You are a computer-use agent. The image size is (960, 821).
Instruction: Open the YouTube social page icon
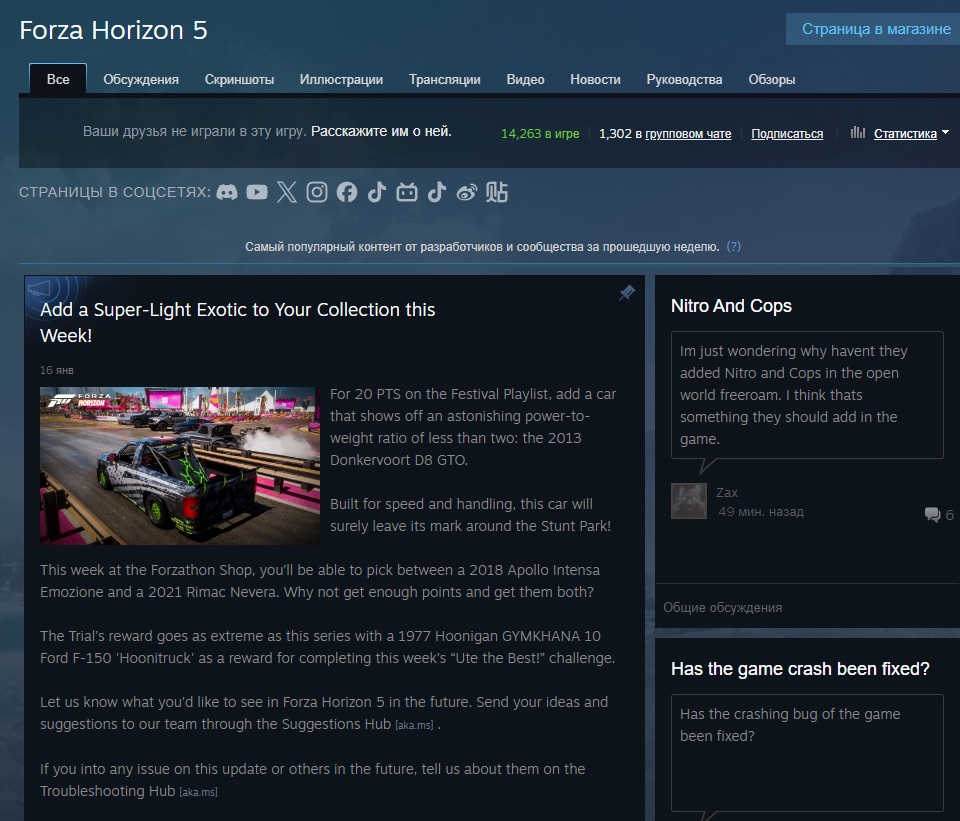pyautogui.click(x=257, y=192)
